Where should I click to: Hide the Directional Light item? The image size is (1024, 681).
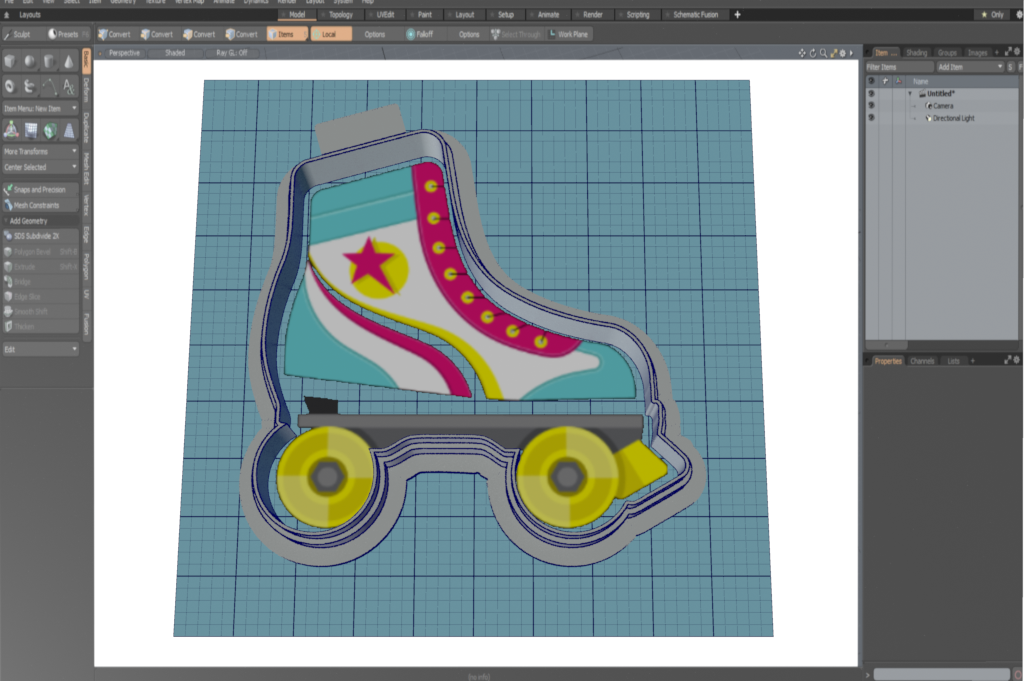[x=871, y=118]
